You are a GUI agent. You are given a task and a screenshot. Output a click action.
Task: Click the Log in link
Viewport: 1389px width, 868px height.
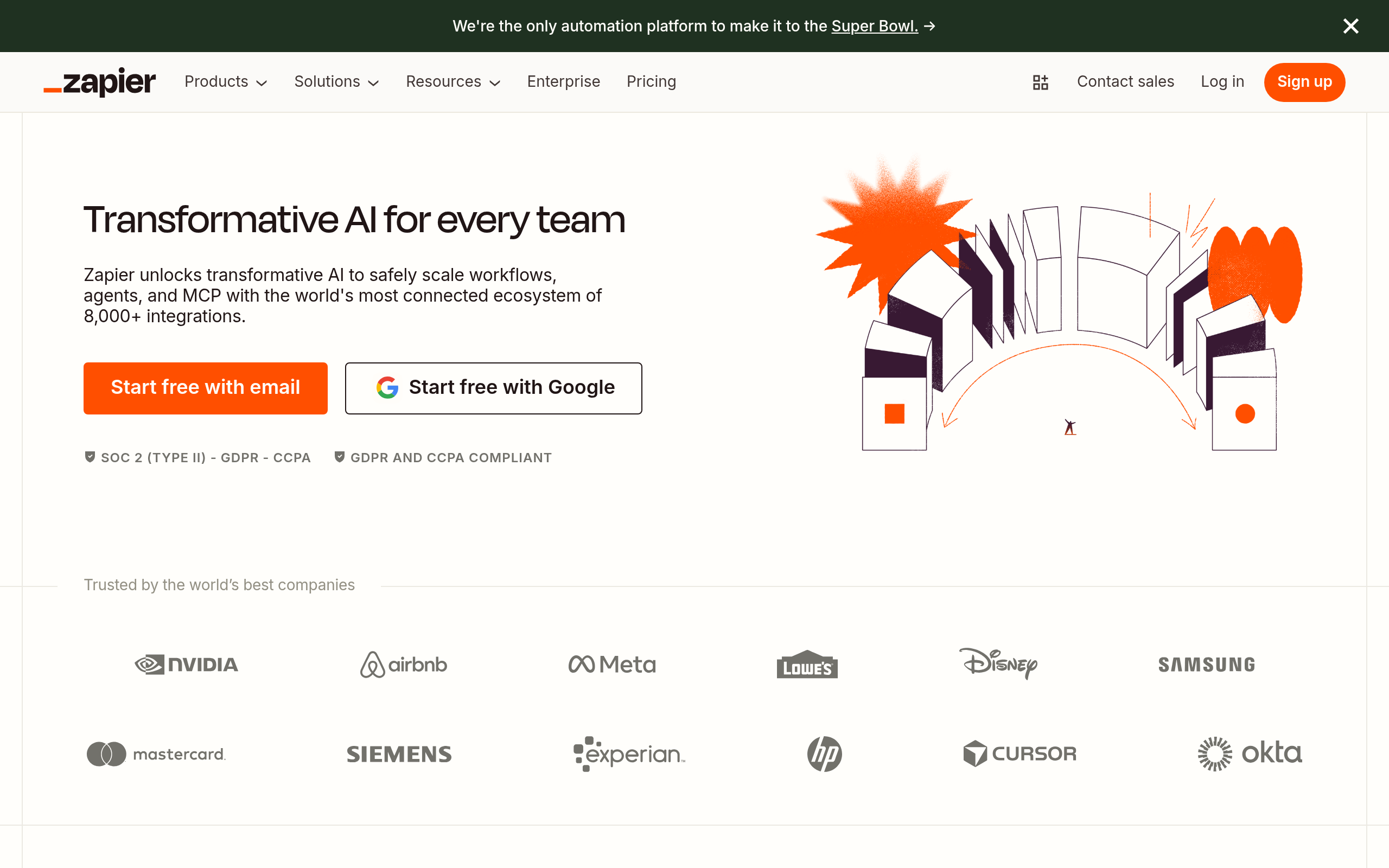point(1222,82)
